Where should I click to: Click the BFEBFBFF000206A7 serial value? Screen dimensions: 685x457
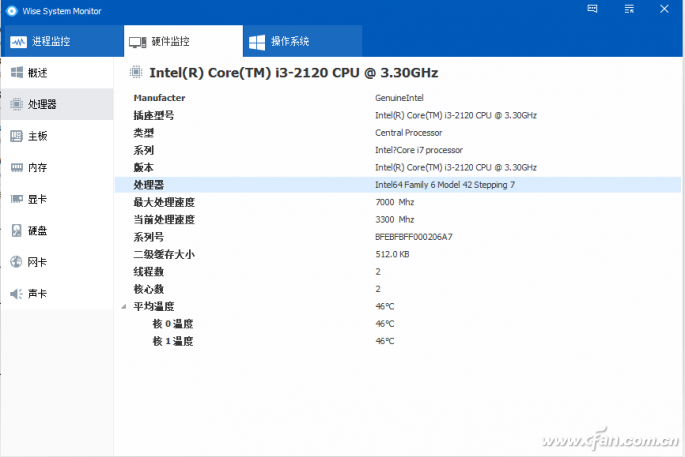(414, 237)
